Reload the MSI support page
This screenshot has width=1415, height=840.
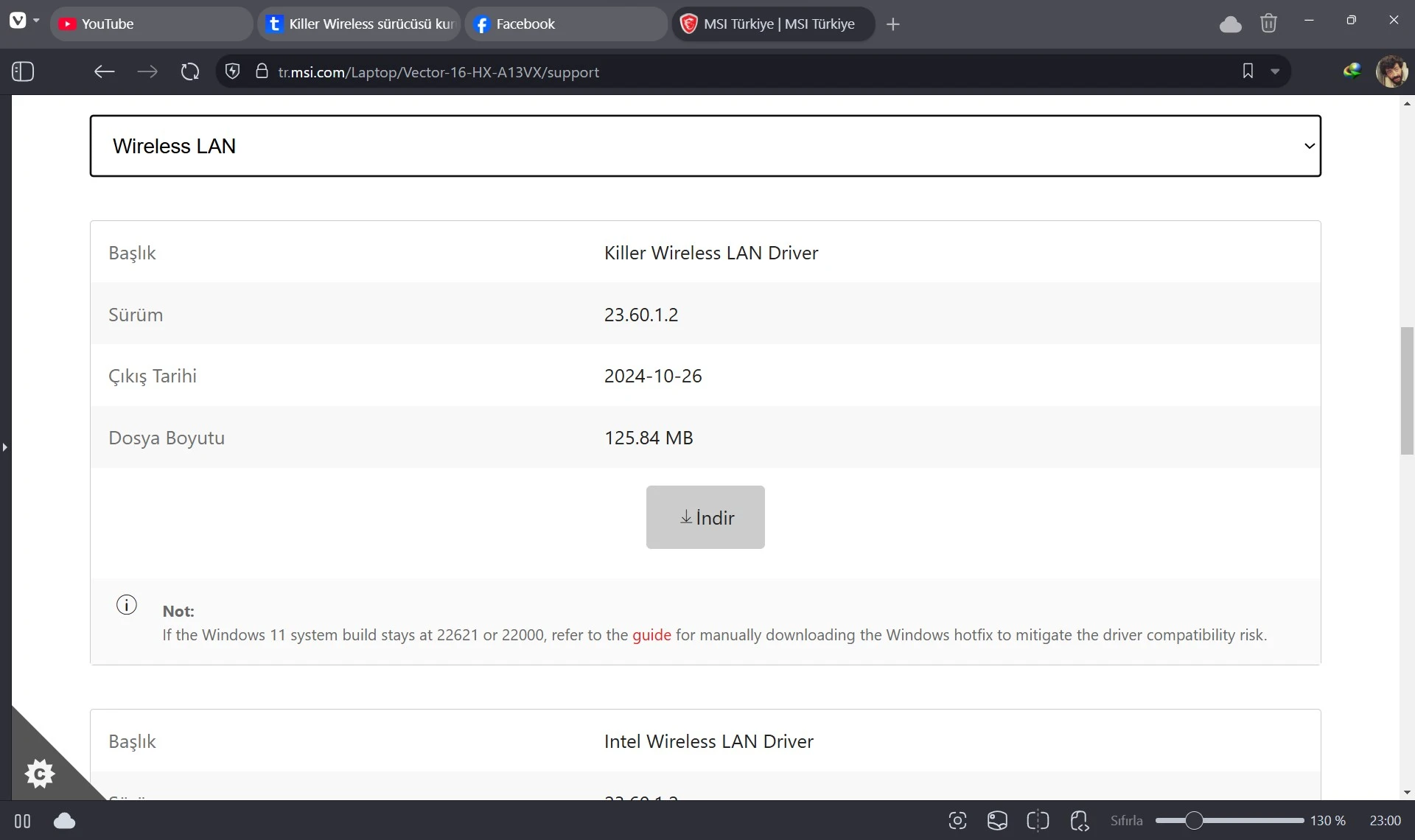190,71
